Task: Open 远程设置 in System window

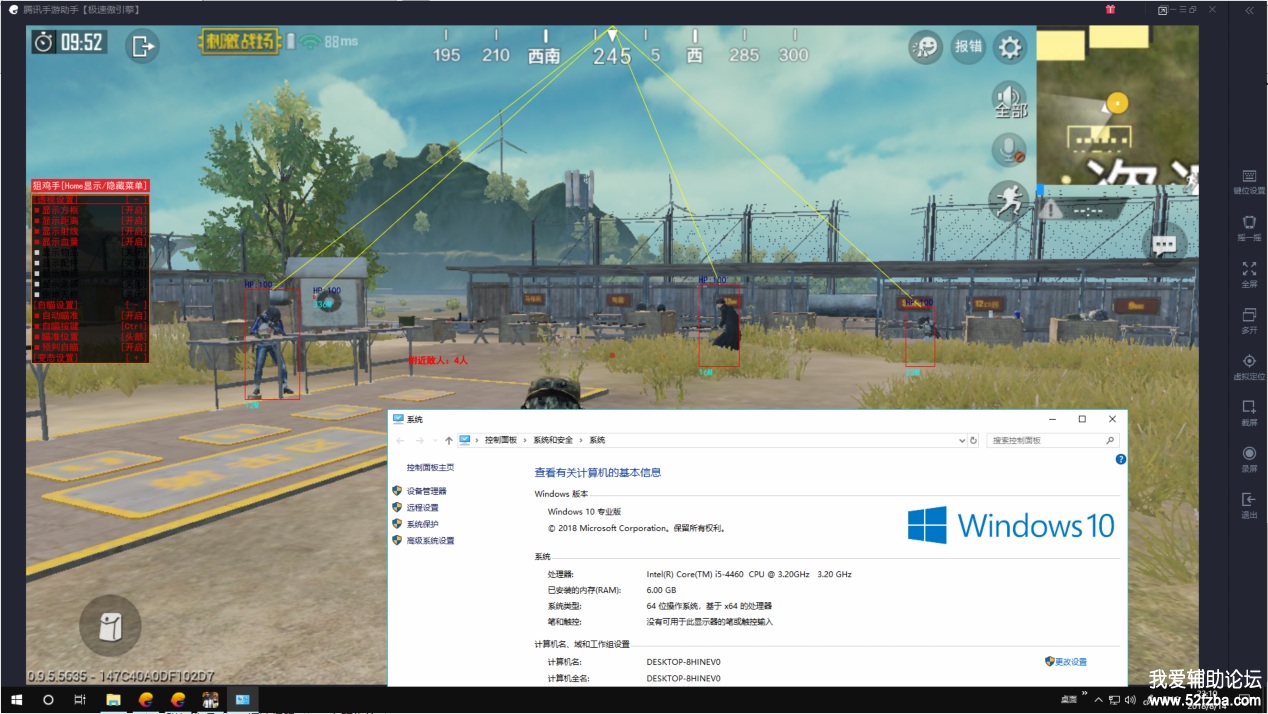Action: tap(422, 507)
